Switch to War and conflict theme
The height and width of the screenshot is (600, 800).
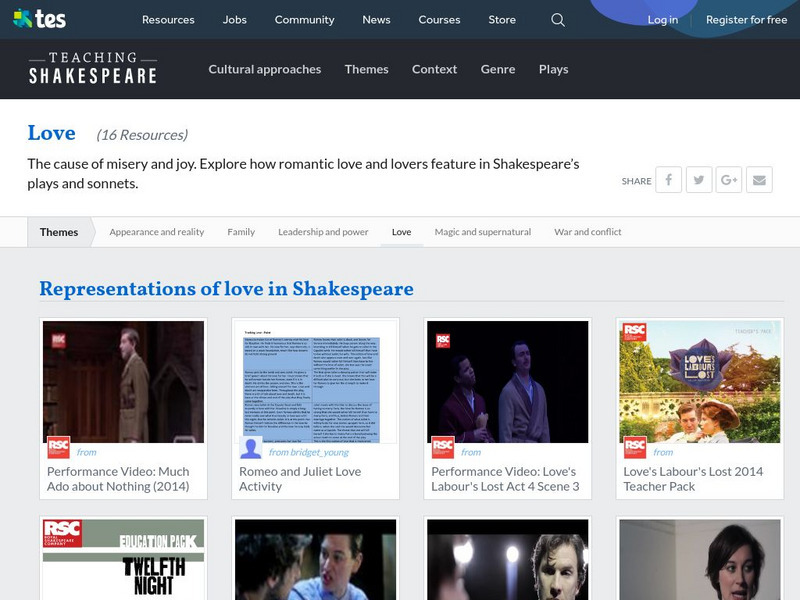588,232
